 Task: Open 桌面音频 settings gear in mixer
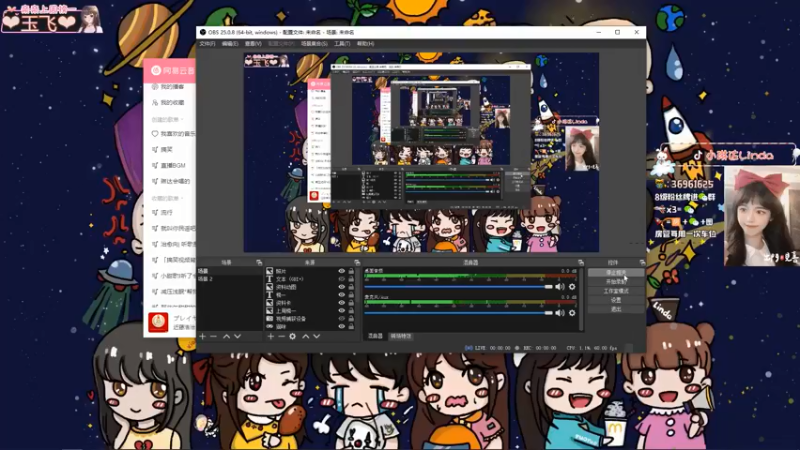coord(572,287)
